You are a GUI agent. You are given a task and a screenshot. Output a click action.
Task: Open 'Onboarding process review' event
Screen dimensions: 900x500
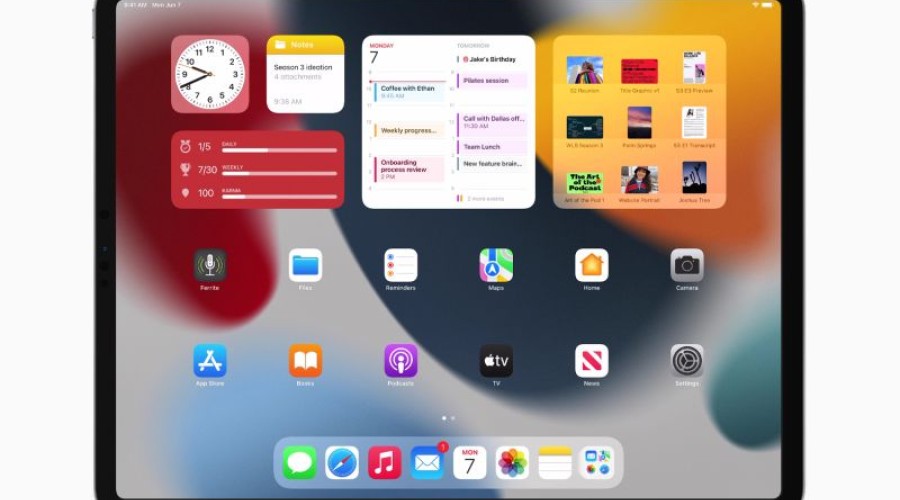point(409,169)
